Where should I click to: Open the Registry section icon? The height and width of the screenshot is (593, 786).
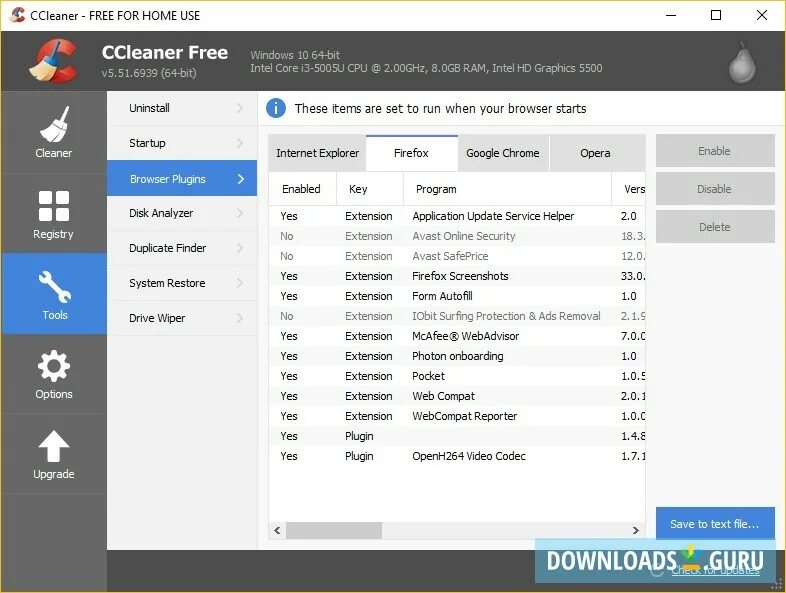click(x=54, y=206)
